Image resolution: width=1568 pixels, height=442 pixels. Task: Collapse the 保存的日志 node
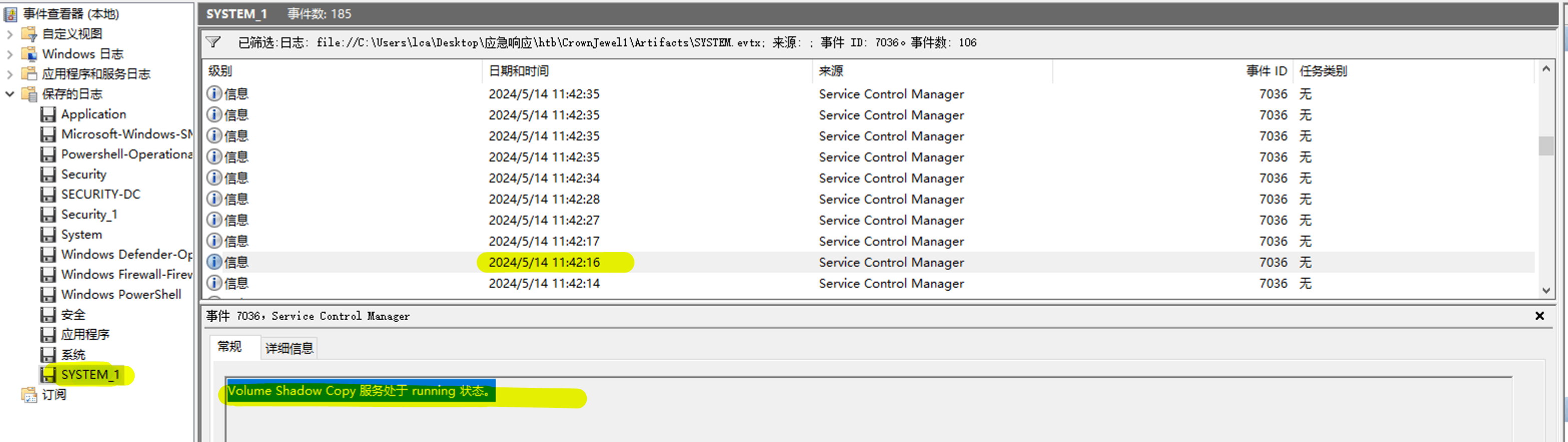tap(10, 94)
